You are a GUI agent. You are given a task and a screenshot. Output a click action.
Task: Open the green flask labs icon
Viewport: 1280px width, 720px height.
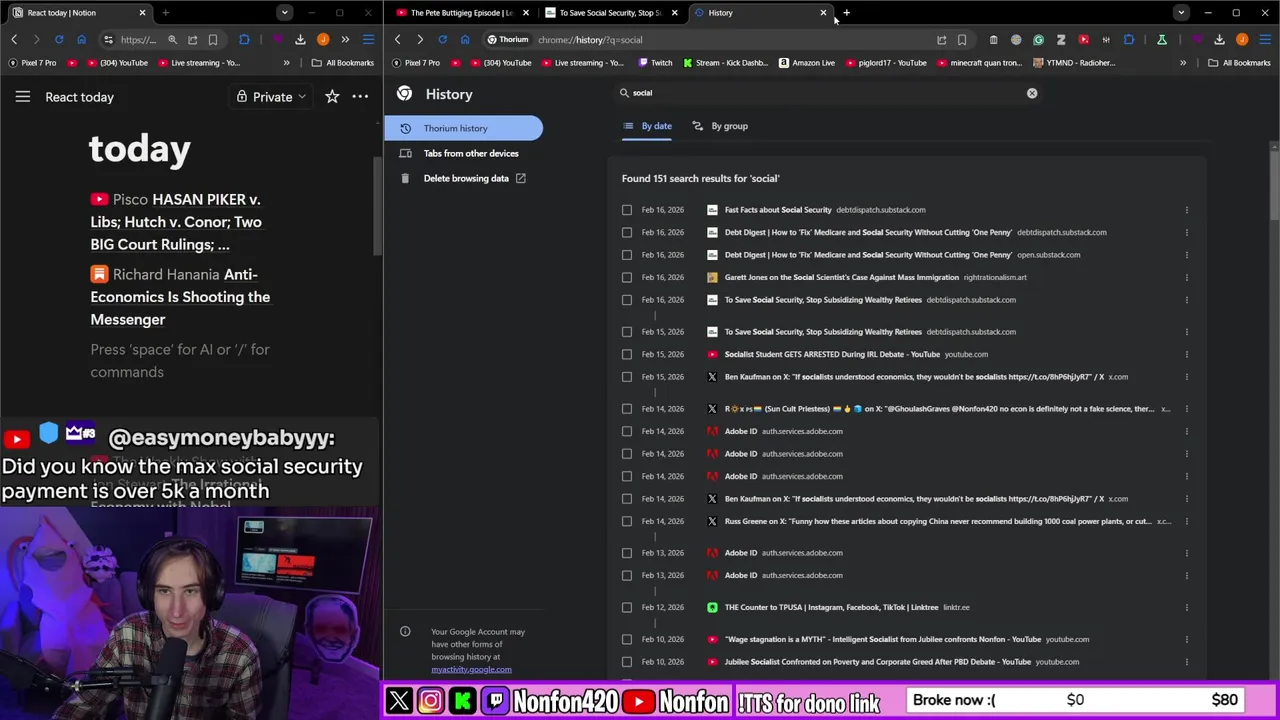(x=1162, y=40)
